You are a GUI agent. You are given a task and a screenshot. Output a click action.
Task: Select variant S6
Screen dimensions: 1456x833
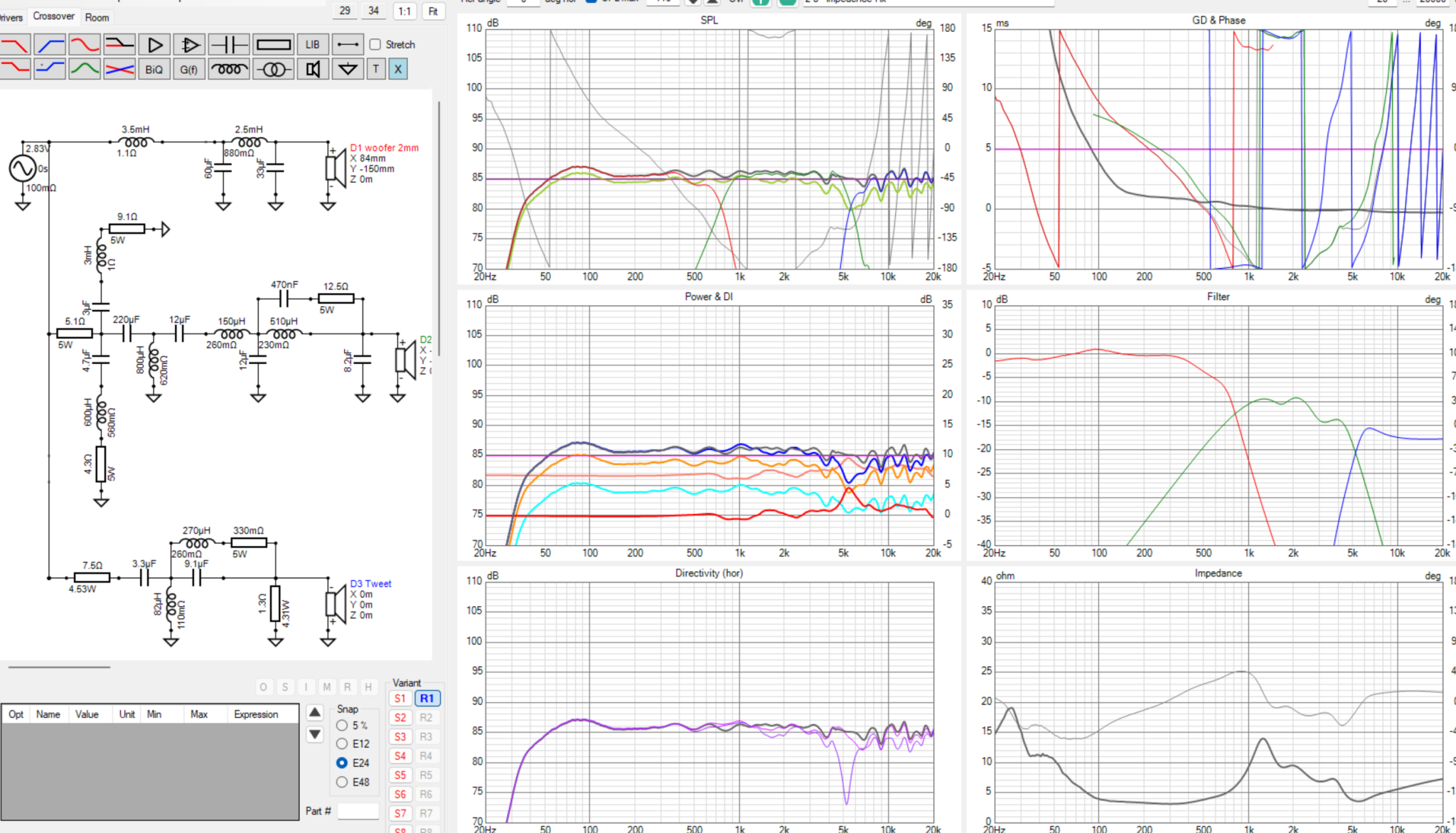click(x=400, y=795)
